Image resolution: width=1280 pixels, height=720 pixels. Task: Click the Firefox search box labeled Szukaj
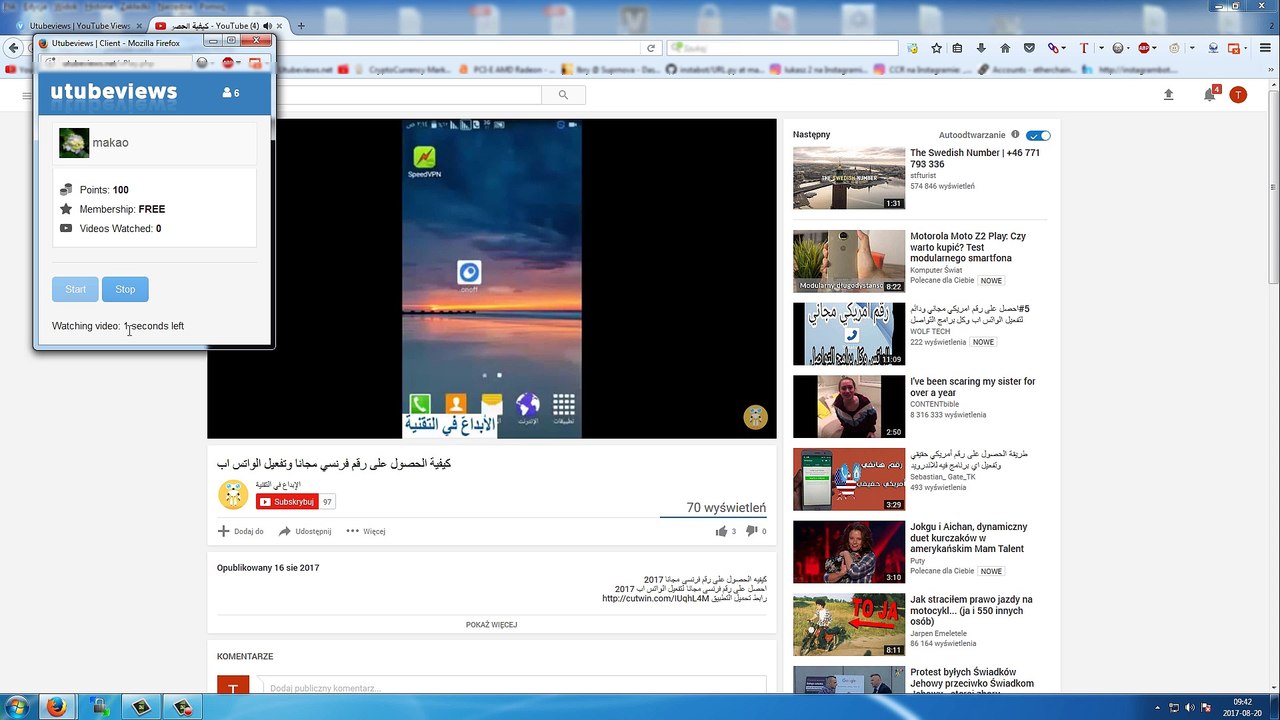(x=783, y=48)
